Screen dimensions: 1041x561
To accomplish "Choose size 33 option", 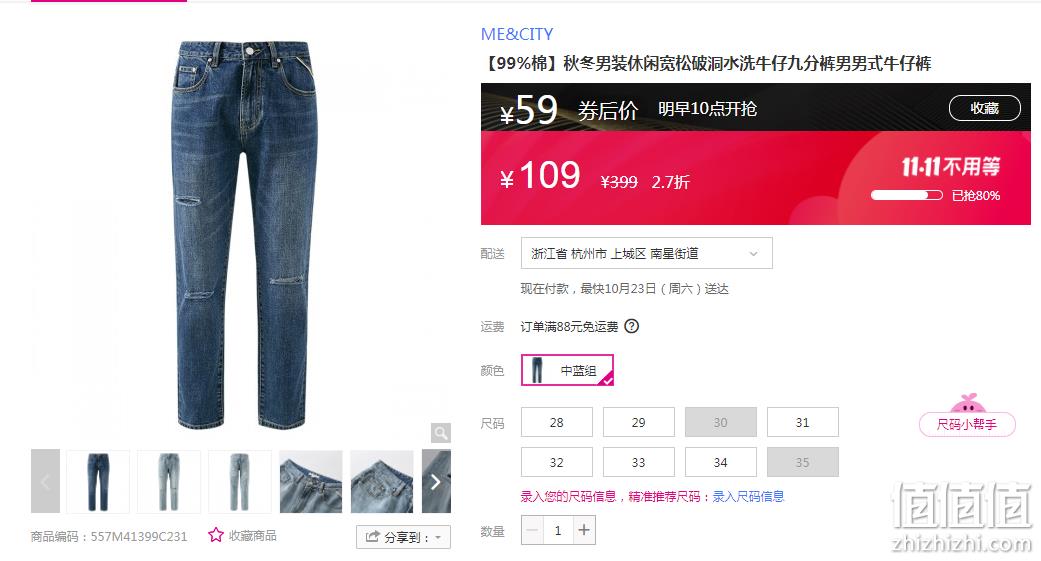I will [639, 462].
